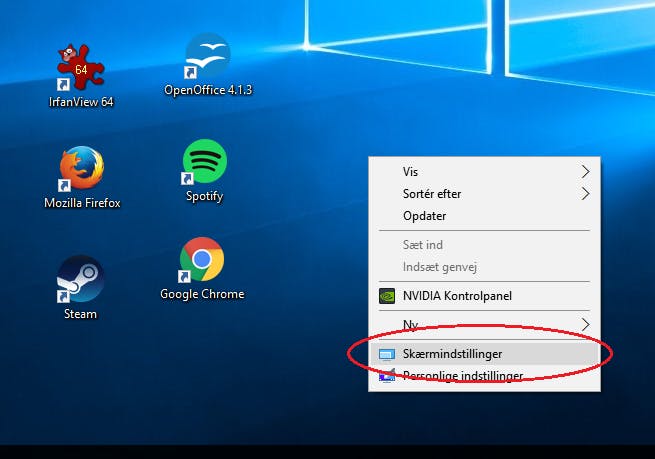Expand the Vis submenu arrow
Viewport: 655px width, 459px height.
tap(585, 172)
